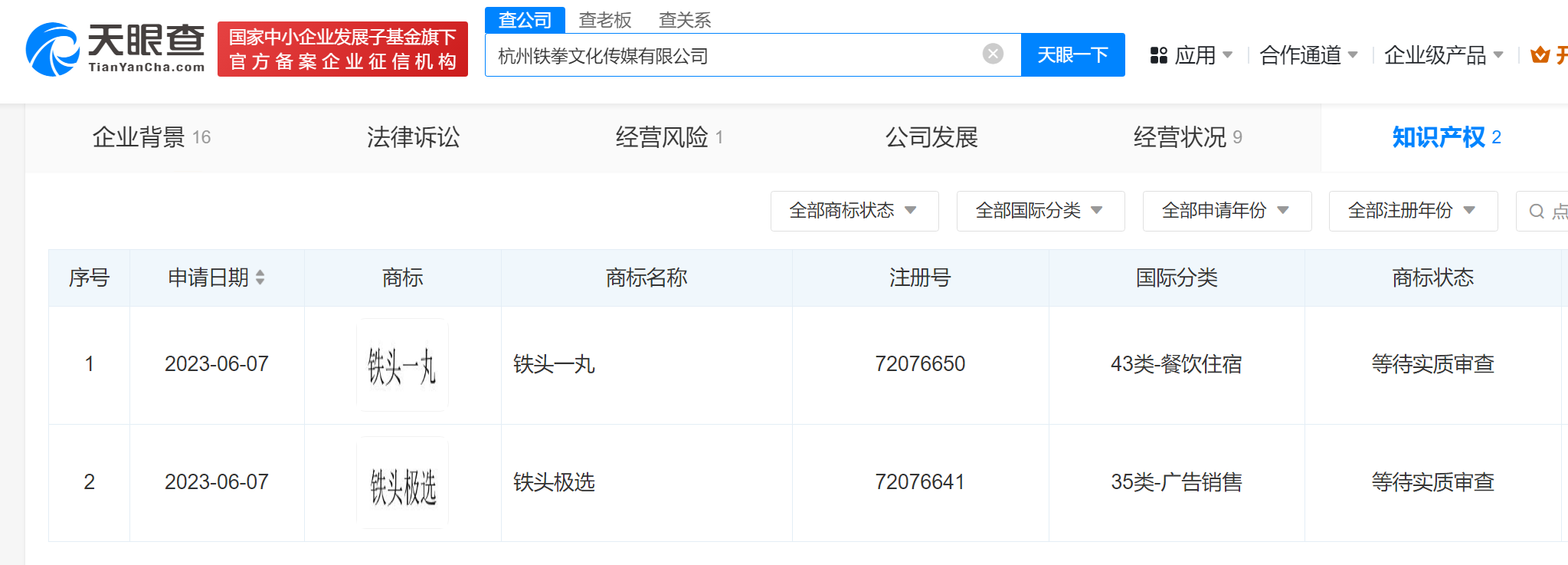Select the 知识产权 tab
Screen dimensions: 1568x565
tap(1446, 137)
